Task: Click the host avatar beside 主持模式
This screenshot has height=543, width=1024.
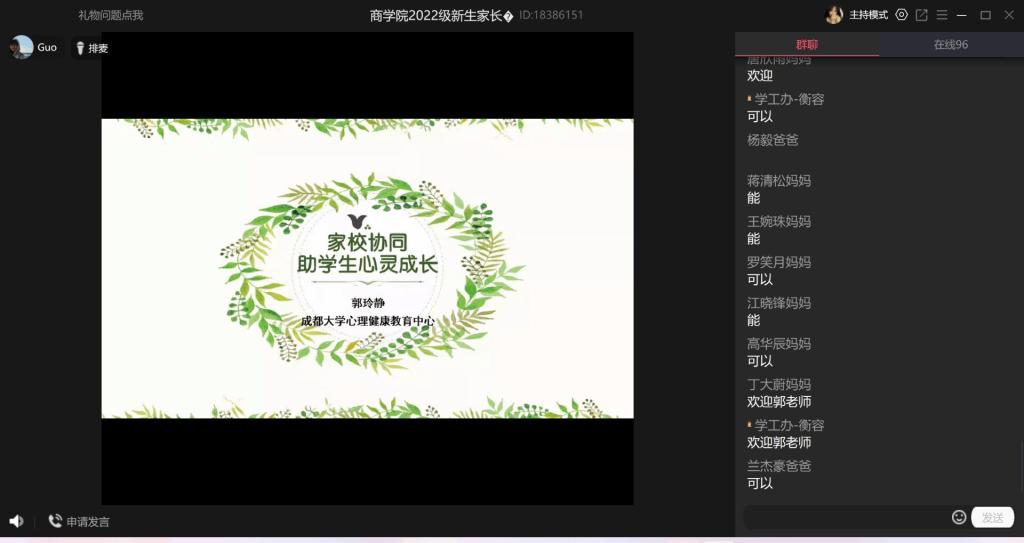Action: coord(834,14)
